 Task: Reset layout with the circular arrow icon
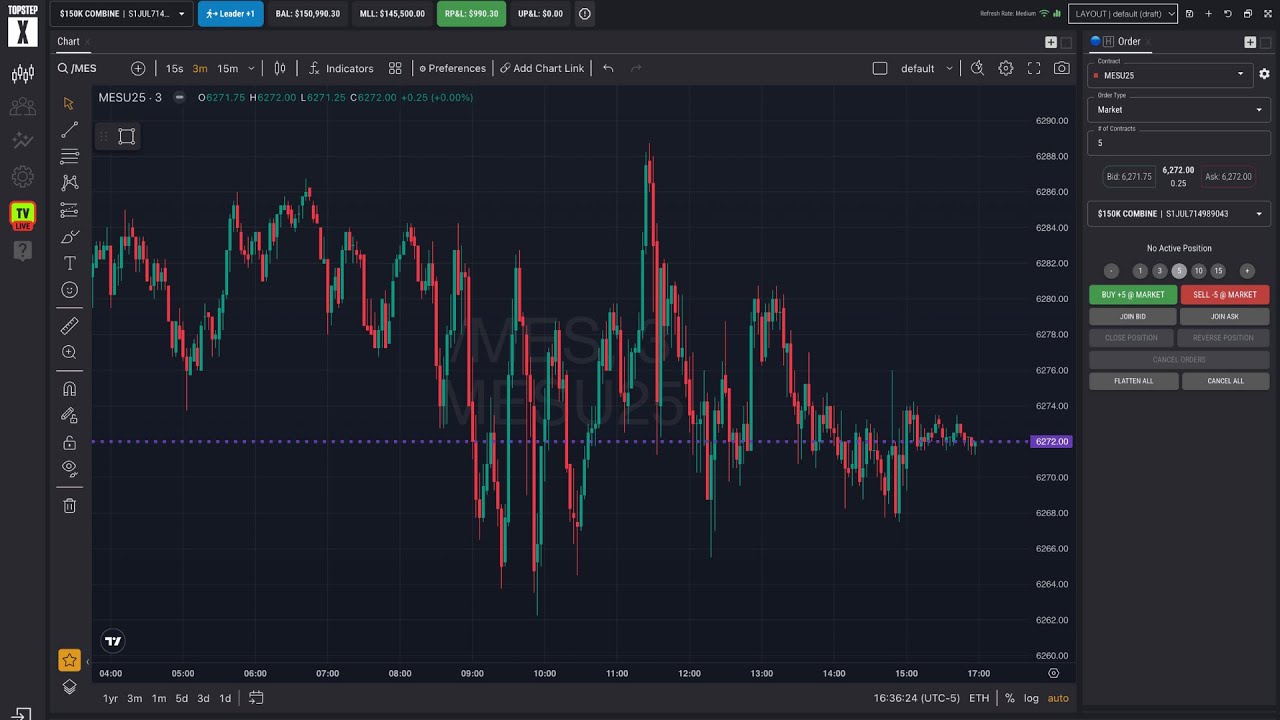1228,14
